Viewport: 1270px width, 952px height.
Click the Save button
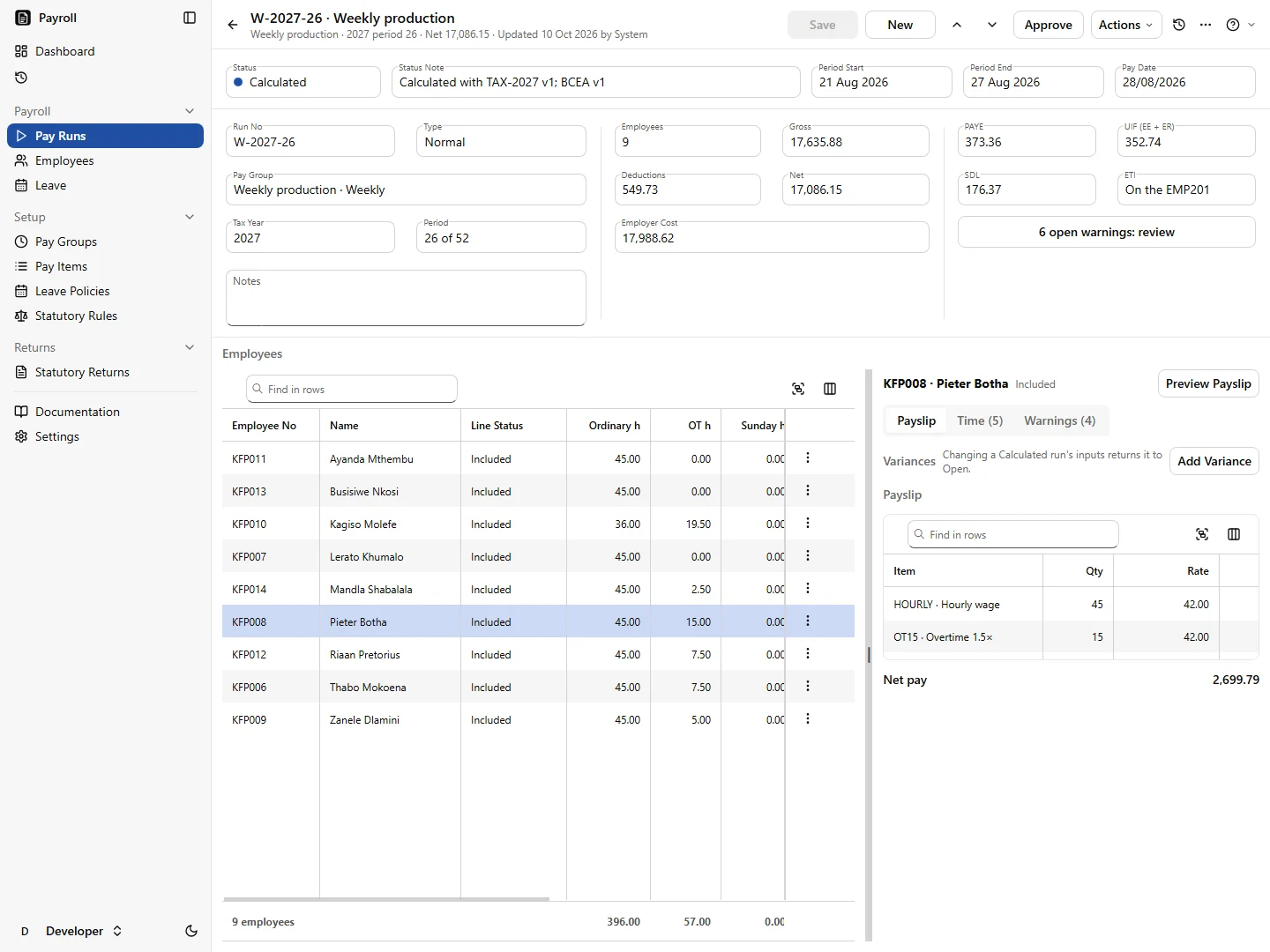coord(823,25)
